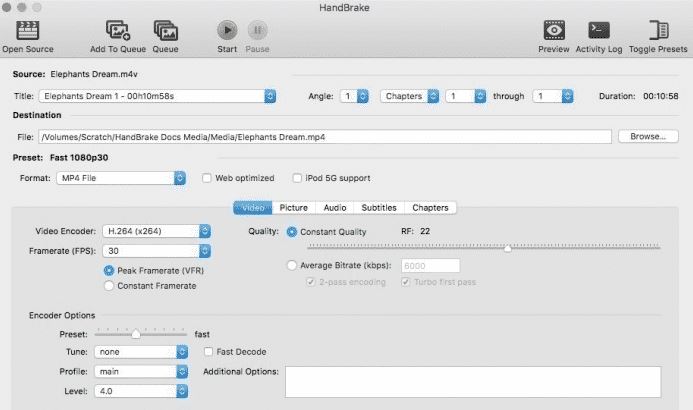Open the Angle dropdown
The width and height of the screenshot is (693, 410).
click(x=354, y=96)
